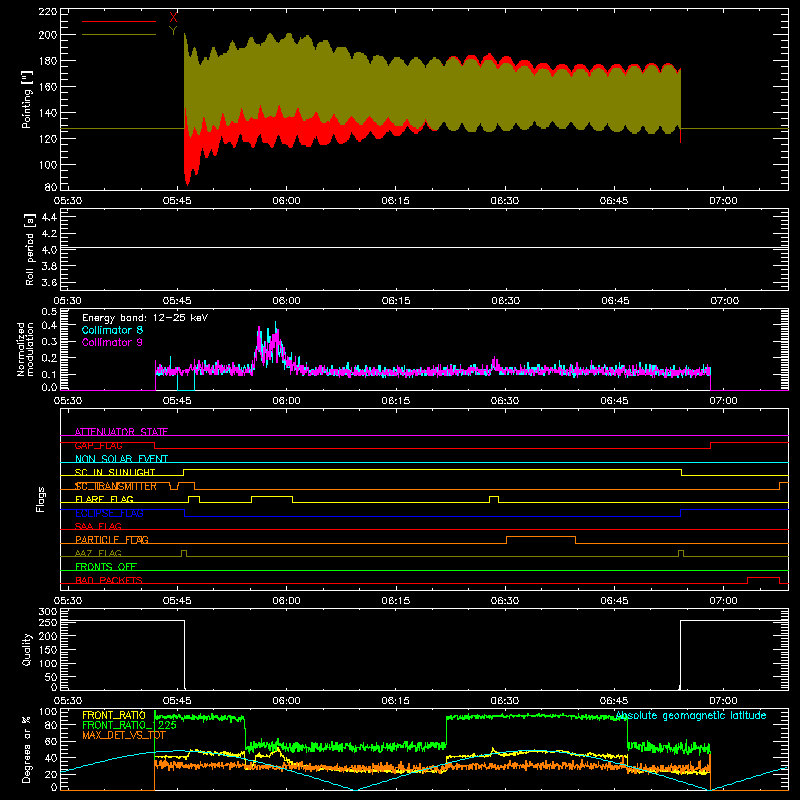Click the FRONT_RATIO_1225 legend entry

point(129,725)
